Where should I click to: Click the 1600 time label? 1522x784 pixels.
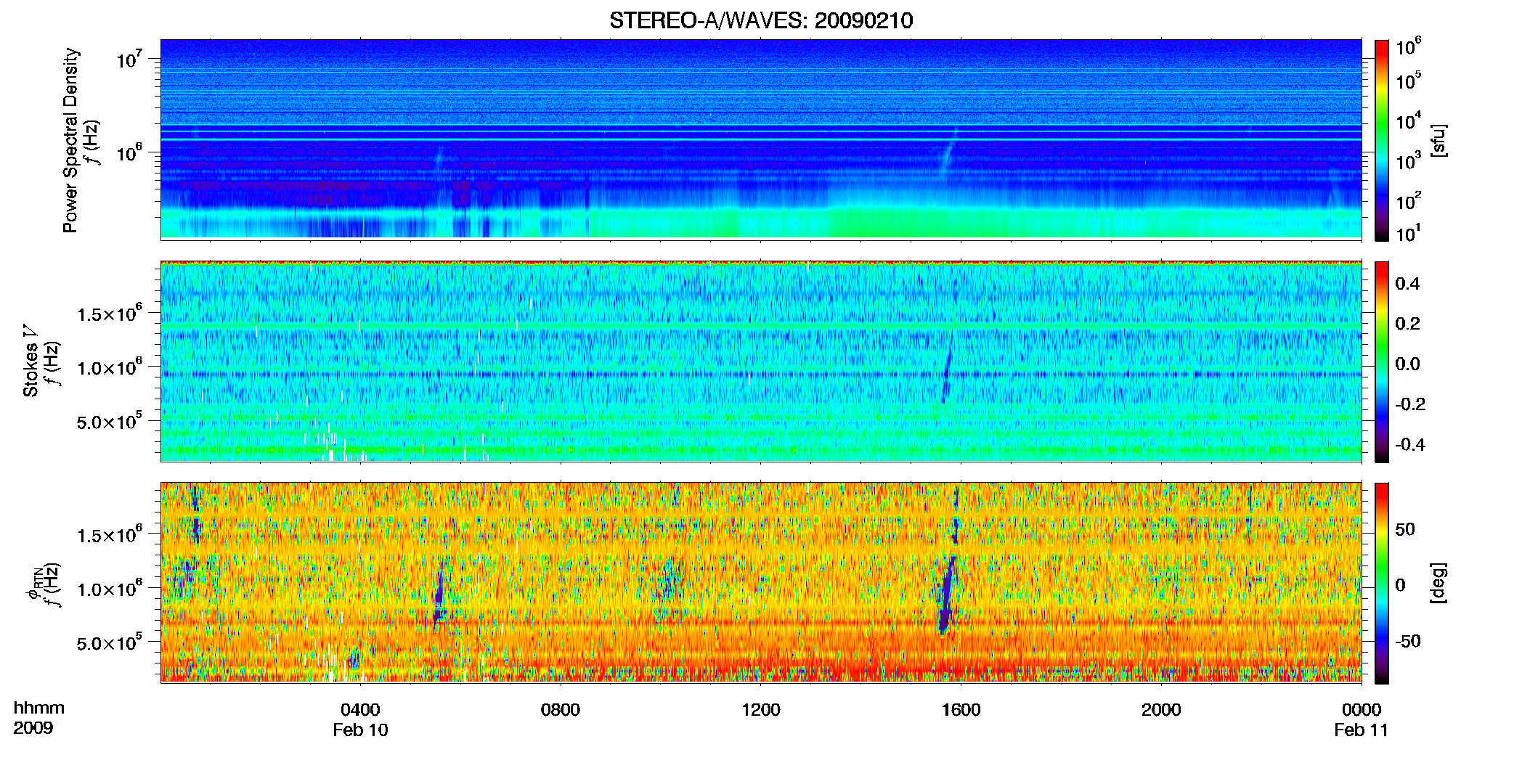coord(961,710)
